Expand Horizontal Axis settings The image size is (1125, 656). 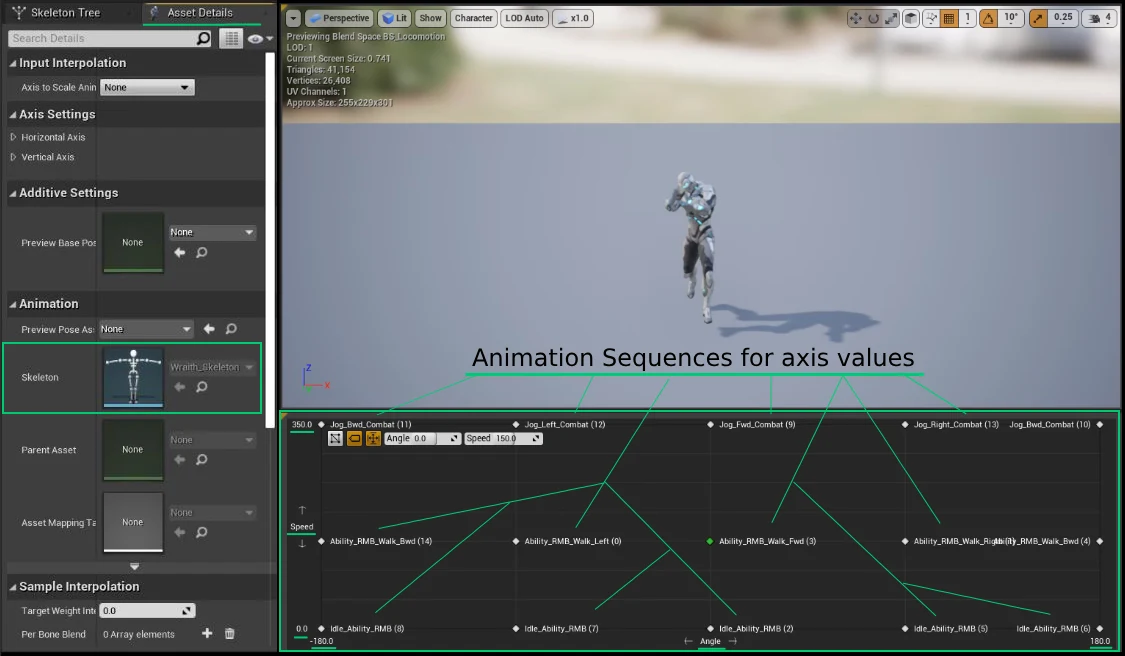[14, 137]
